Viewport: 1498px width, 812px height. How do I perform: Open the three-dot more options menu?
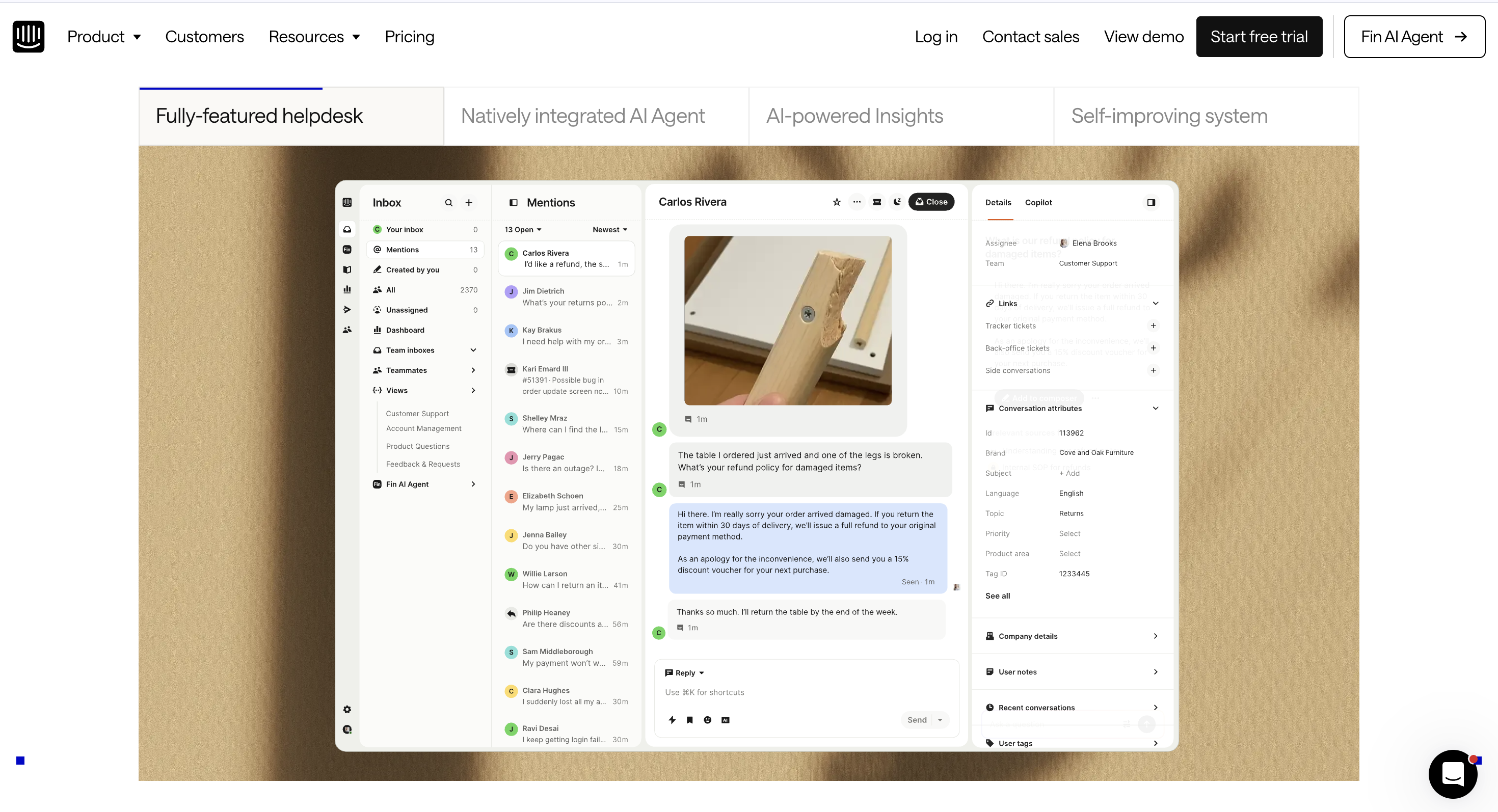pyautogui.click(x=857, y=202)
